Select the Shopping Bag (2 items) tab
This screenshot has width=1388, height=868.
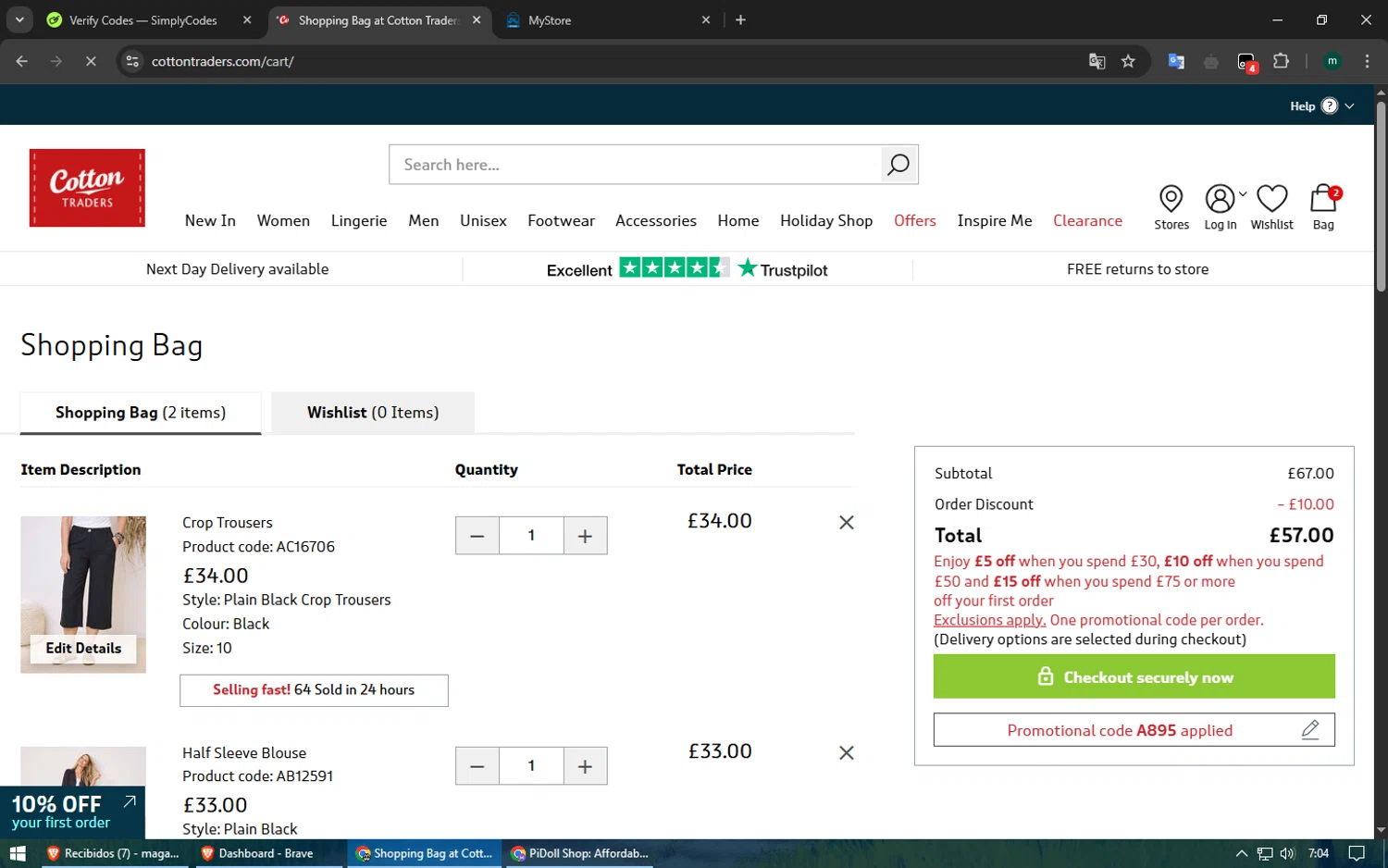pyautogui.click(x=141, y=413)
